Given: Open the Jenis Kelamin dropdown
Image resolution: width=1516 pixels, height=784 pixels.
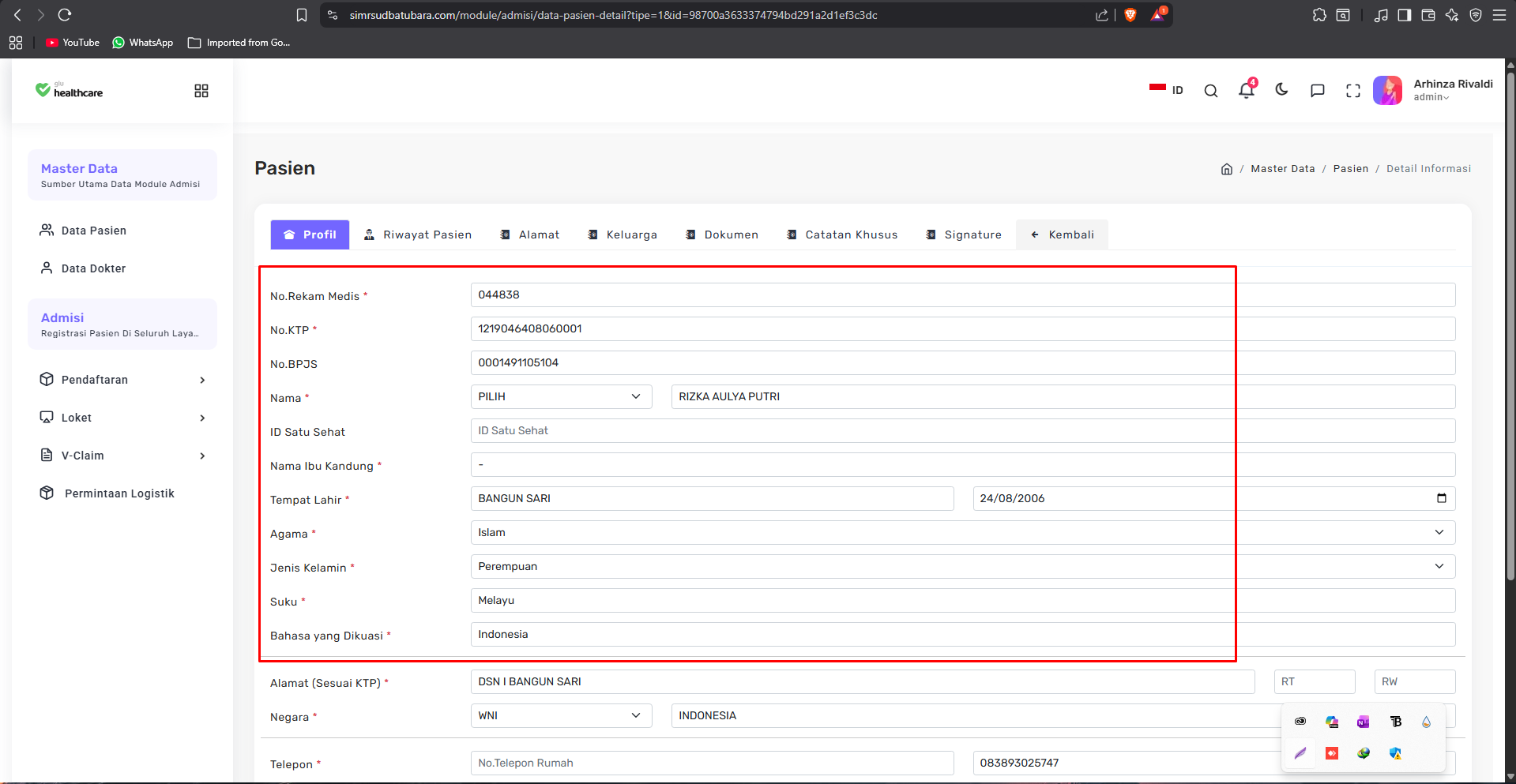Looking at the screenshot, I should point(963,567).
